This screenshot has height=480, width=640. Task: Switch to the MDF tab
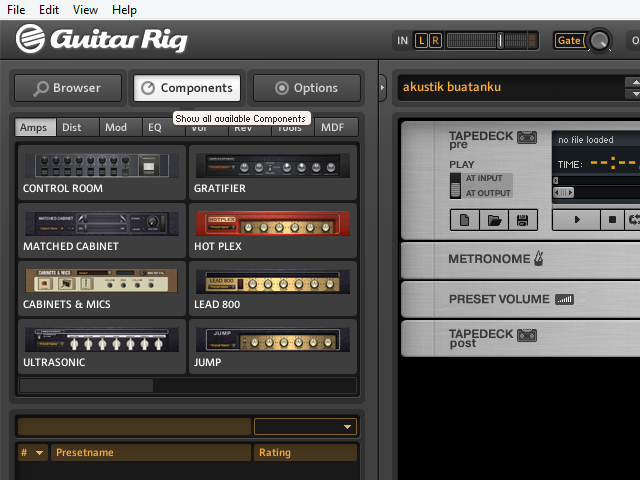[x=336, y=127]
